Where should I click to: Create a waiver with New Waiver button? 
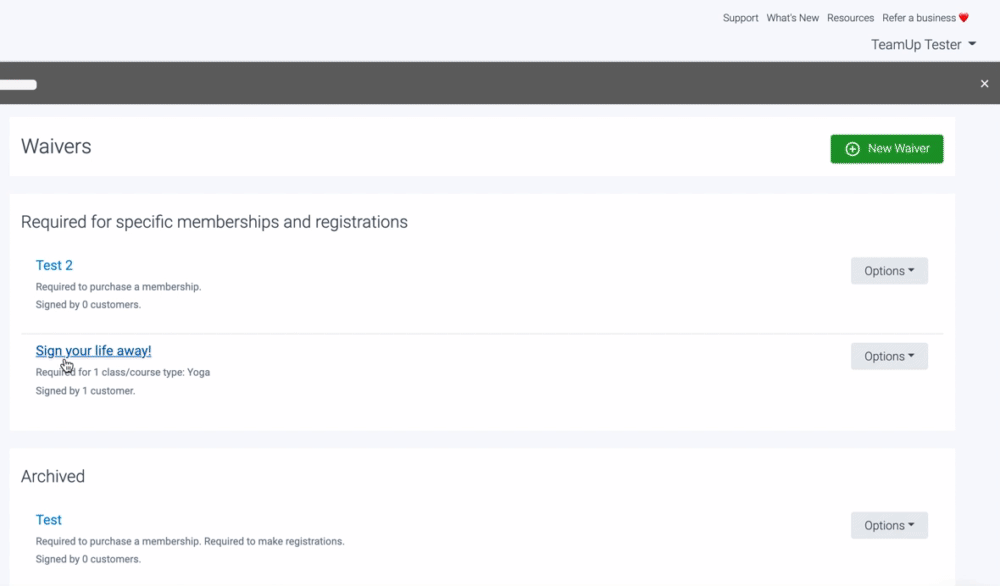pyautogui.click(x=886, y=149)
